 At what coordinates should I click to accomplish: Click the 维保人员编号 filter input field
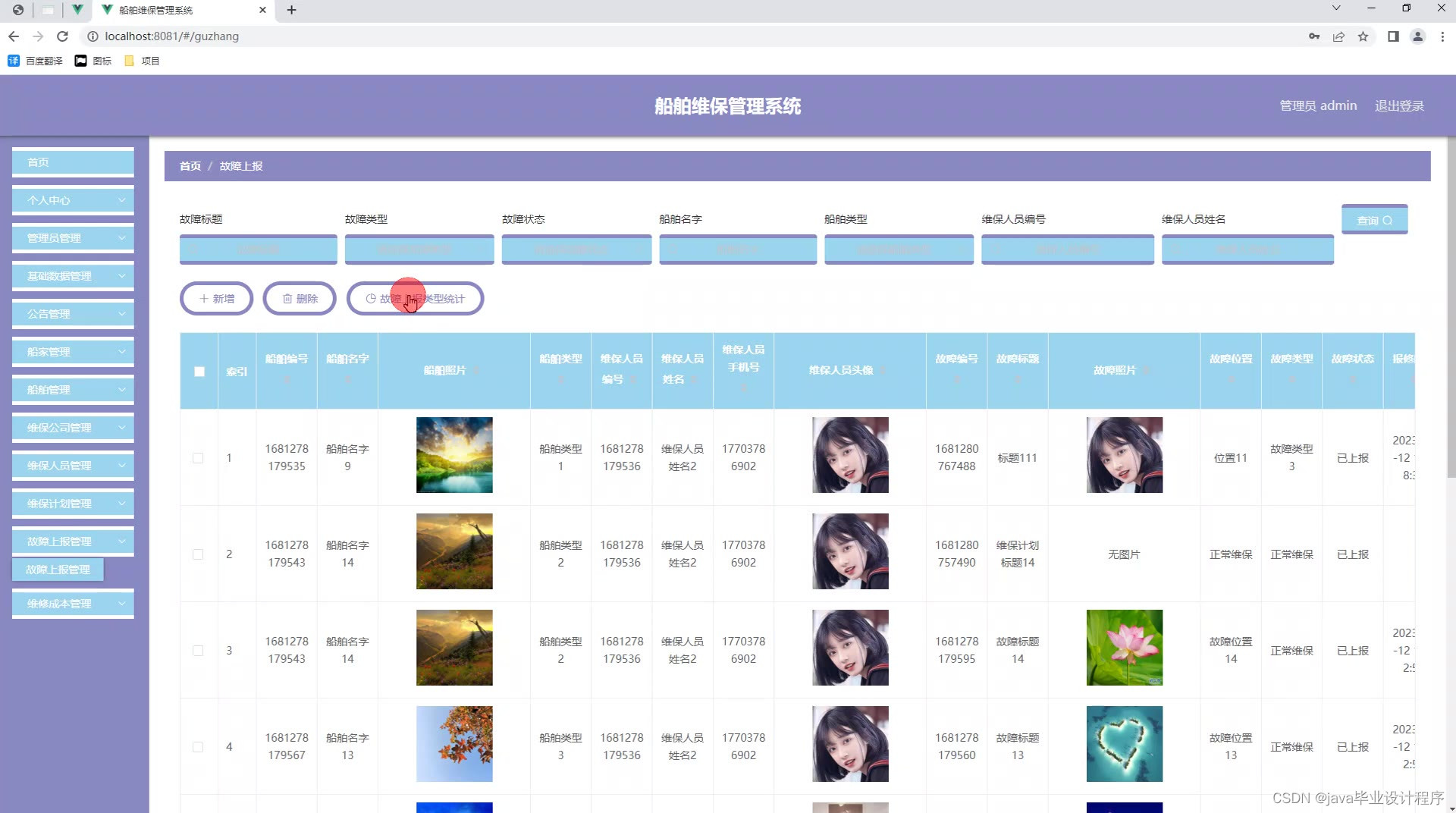pos(1068,250)
